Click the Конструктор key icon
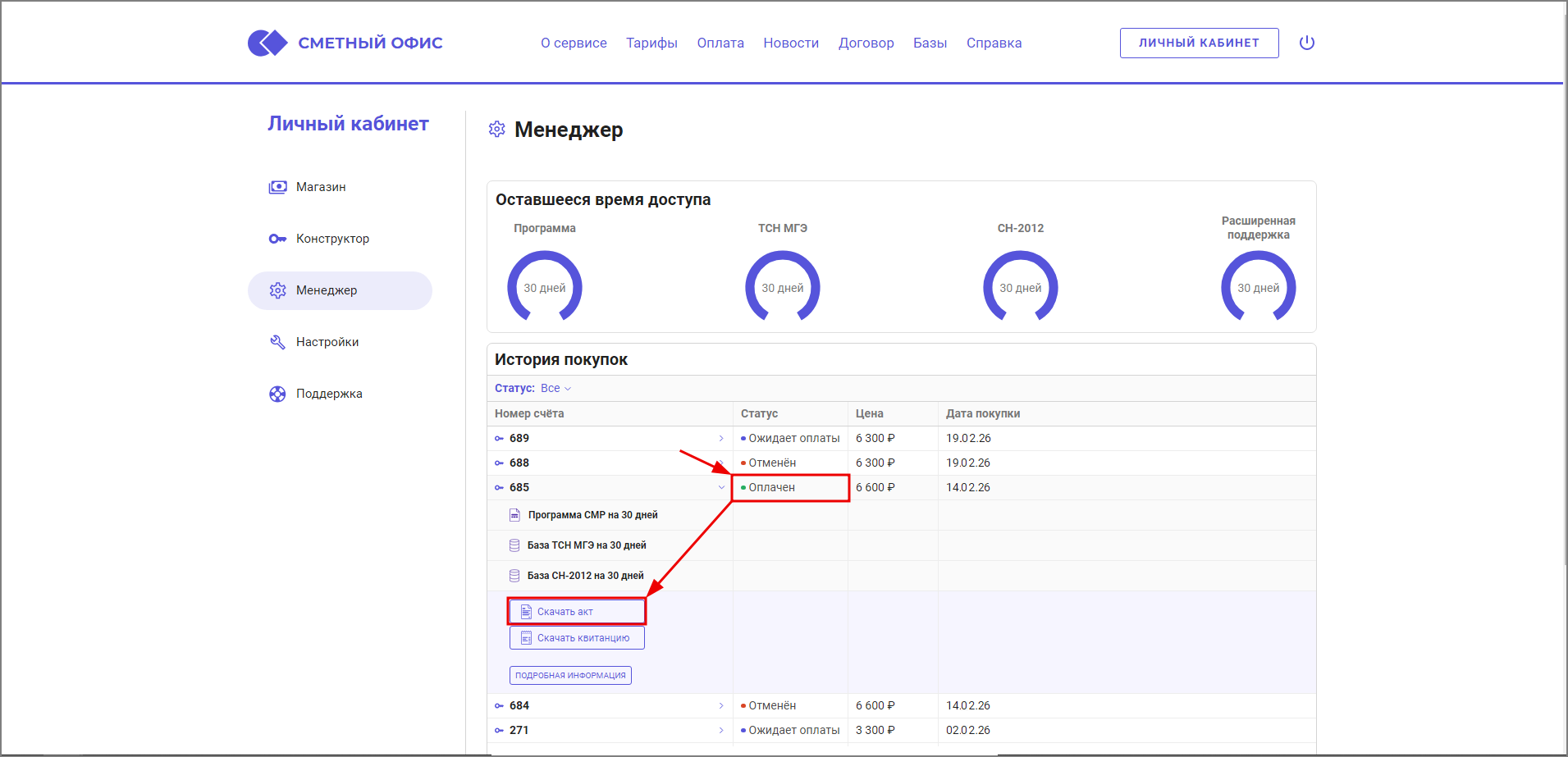Screen dimensions: 1568x757 point(278,239)
